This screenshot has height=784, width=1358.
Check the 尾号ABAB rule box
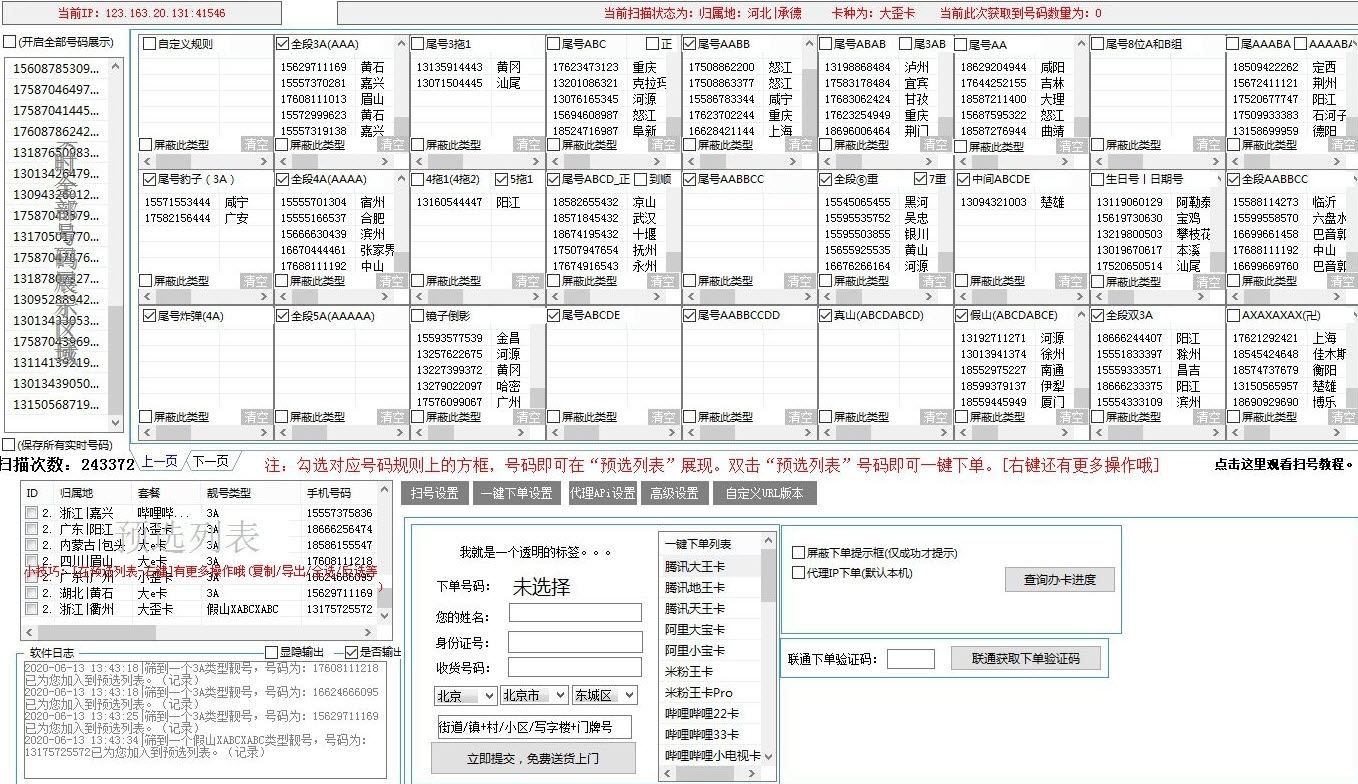(x=826, y=44)
